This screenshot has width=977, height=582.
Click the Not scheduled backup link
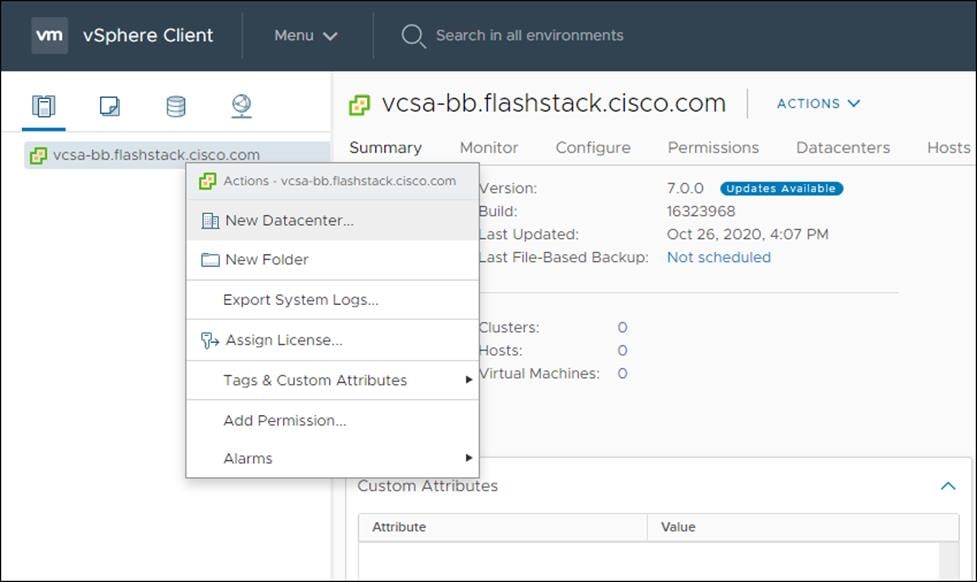(718, 257)
